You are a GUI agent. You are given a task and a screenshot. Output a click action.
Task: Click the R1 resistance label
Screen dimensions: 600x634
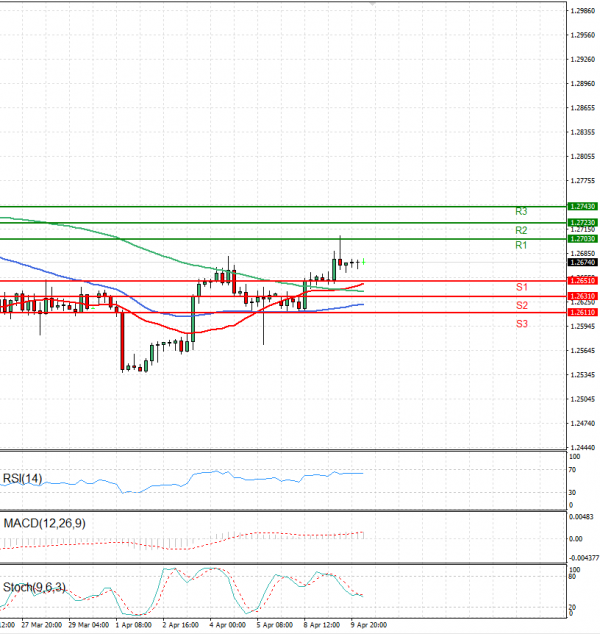coord(521,245)
